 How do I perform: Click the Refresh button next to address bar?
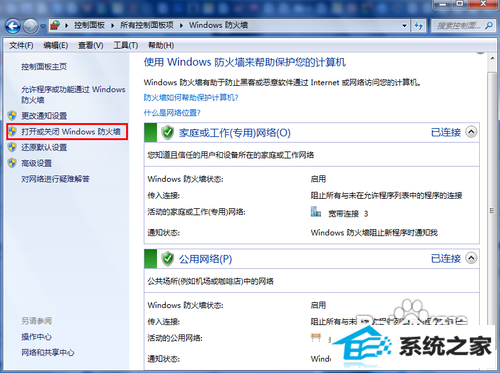click(419, 25)
